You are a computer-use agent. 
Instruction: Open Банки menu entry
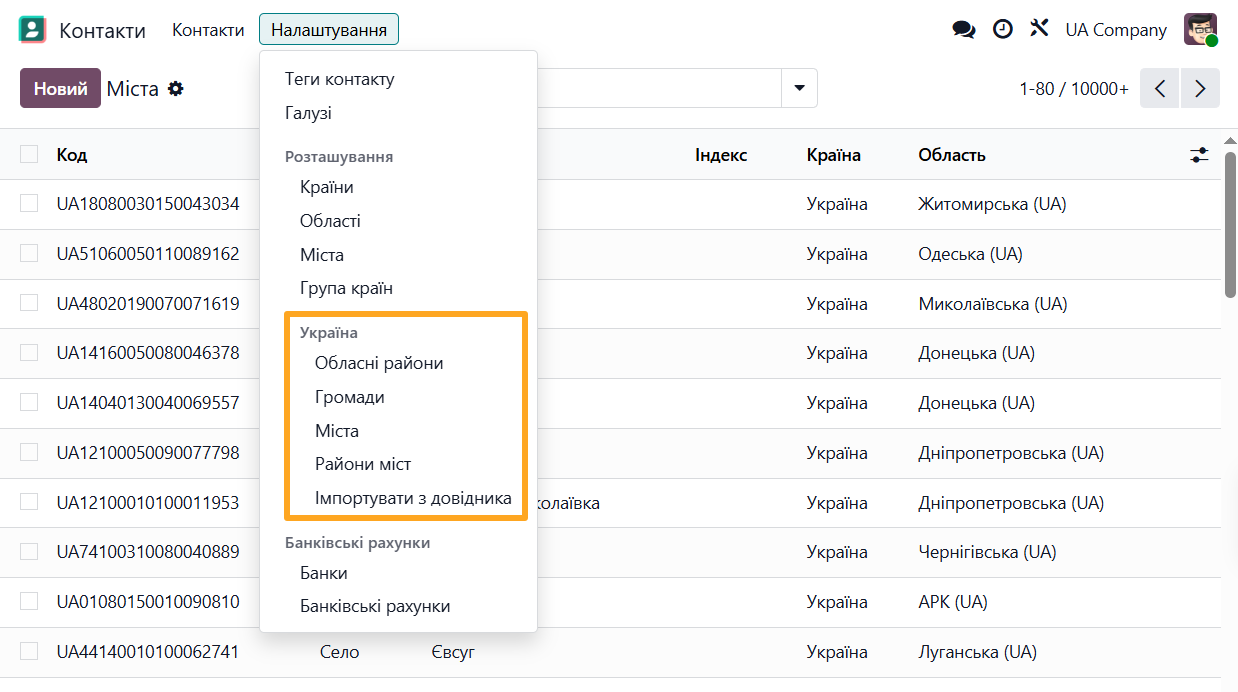pyautogui.click(x=324, y=573)
